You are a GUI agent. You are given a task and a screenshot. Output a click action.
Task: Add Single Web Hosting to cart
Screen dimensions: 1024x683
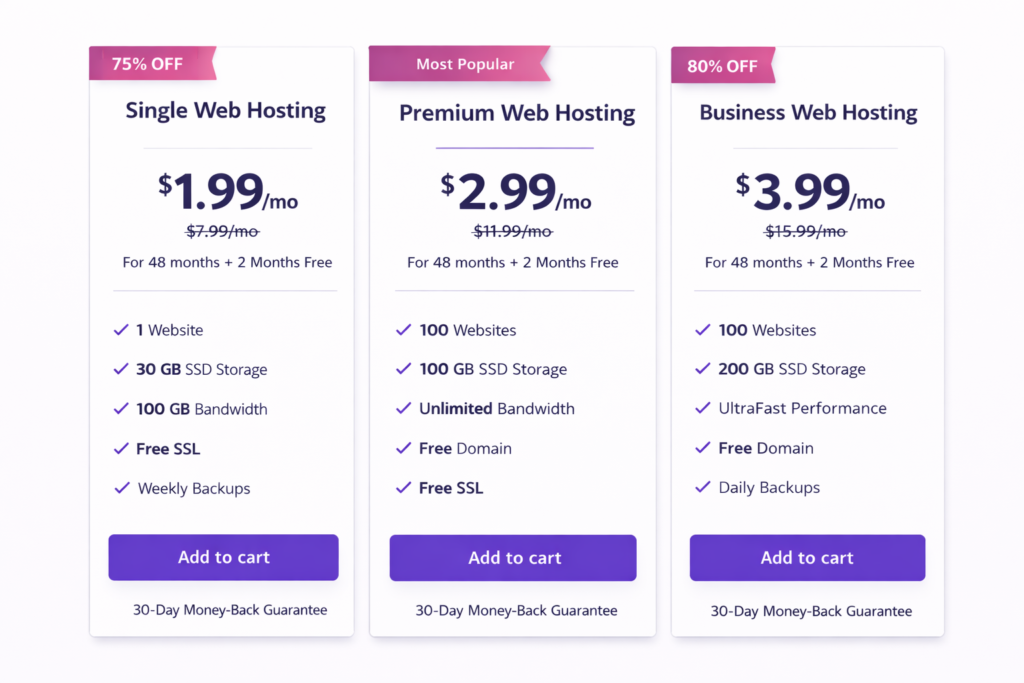pyautogui.click(x=223, y=557)
